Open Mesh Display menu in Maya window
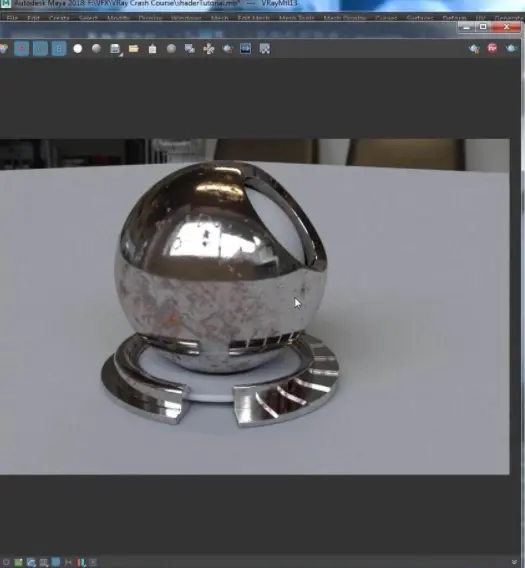 point(345,18)
